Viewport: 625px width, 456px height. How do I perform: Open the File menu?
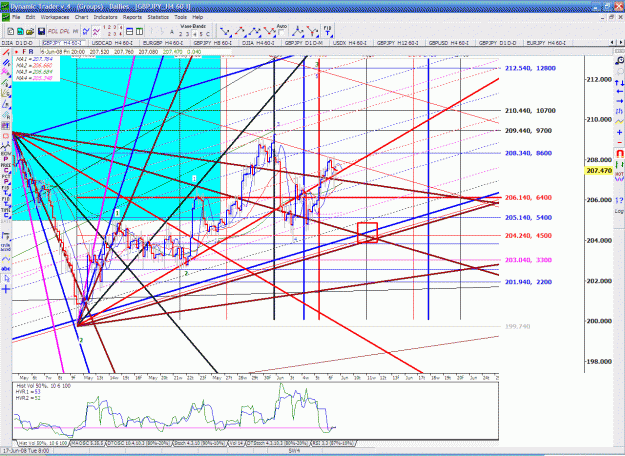click(x=16, y=17)
